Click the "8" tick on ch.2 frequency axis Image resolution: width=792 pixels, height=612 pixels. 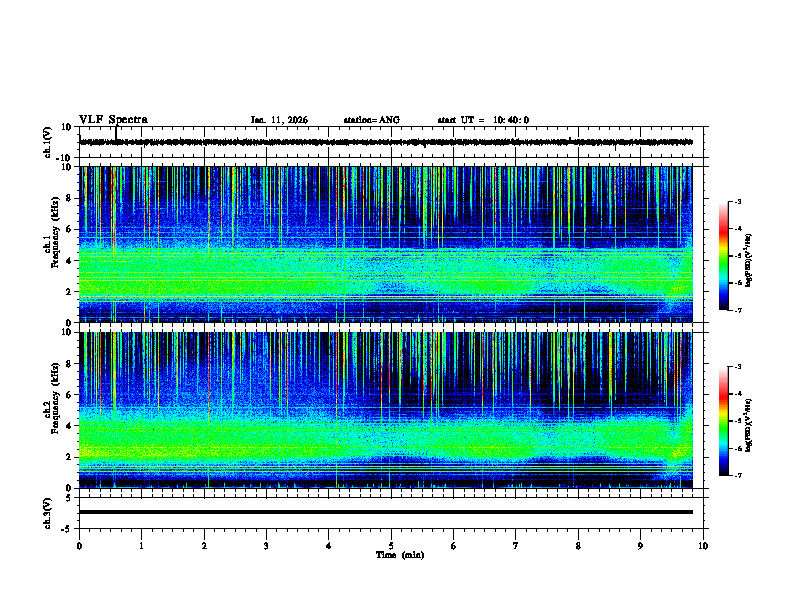(69, 364)
